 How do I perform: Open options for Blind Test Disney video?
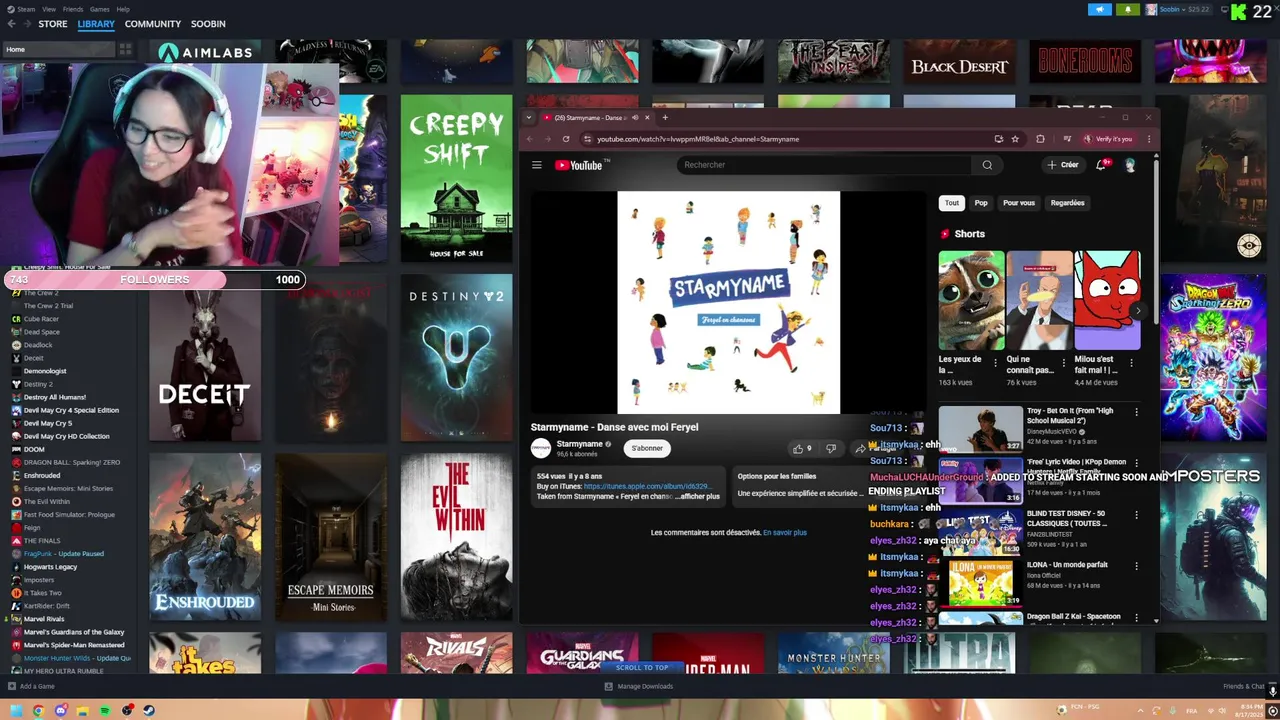[x=1136, y=514]
